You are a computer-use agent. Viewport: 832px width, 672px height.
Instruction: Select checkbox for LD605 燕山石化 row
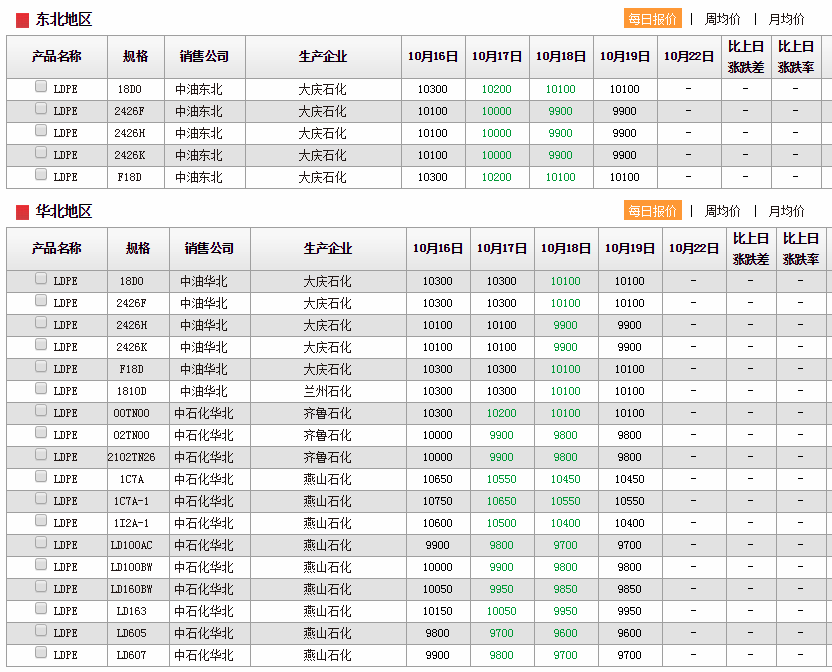tap(41, 631)
